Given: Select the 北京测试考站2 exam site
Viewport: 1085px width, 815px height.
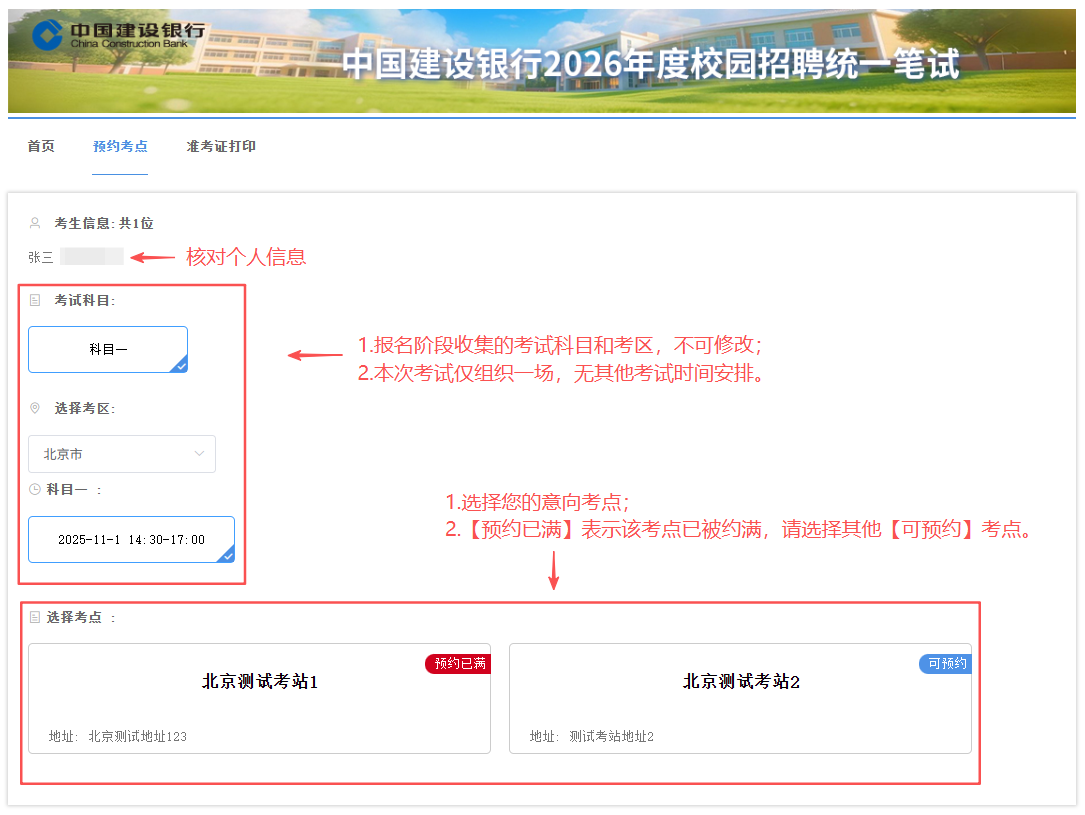Looking at the screenshot, I should 740,698.
